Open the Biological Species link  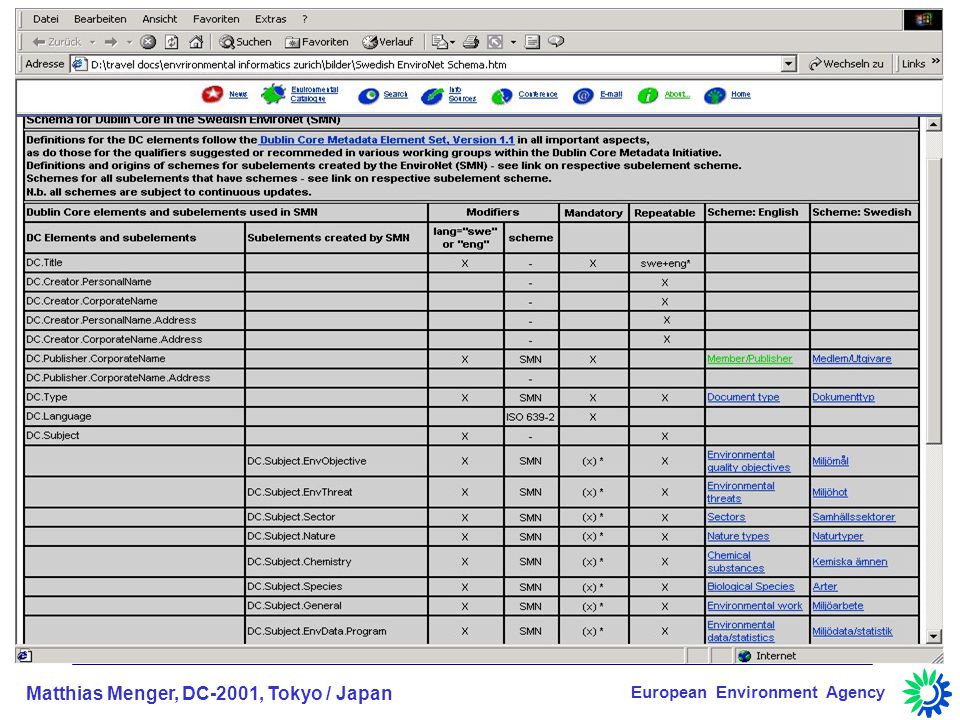(751, 587)
